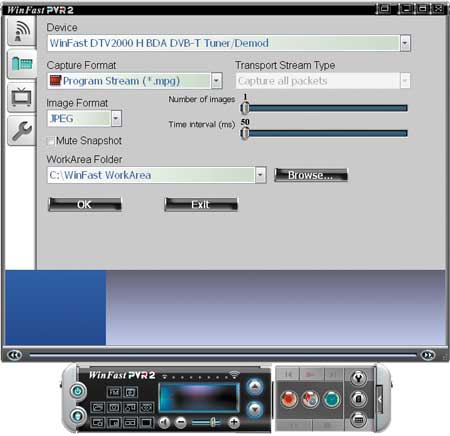Click the playback seek bar track
The image size is (450, 436).
223,355
